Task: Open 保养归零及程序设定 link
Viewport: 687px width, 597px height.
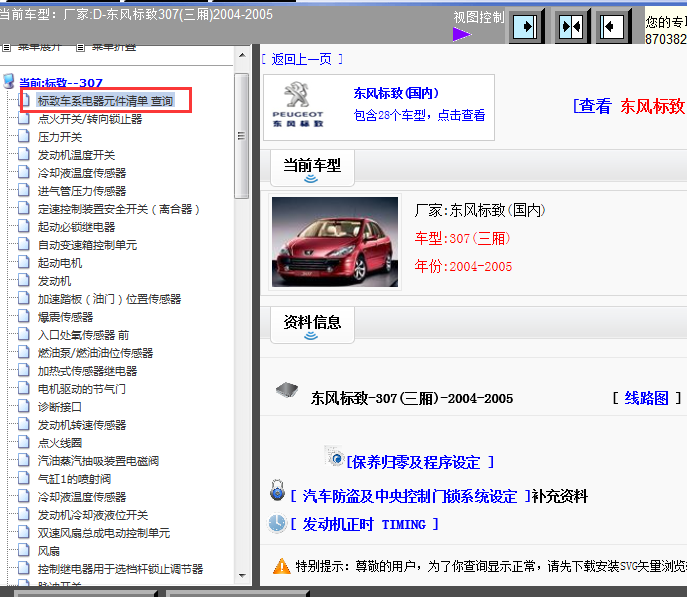Action: (420, 462)
